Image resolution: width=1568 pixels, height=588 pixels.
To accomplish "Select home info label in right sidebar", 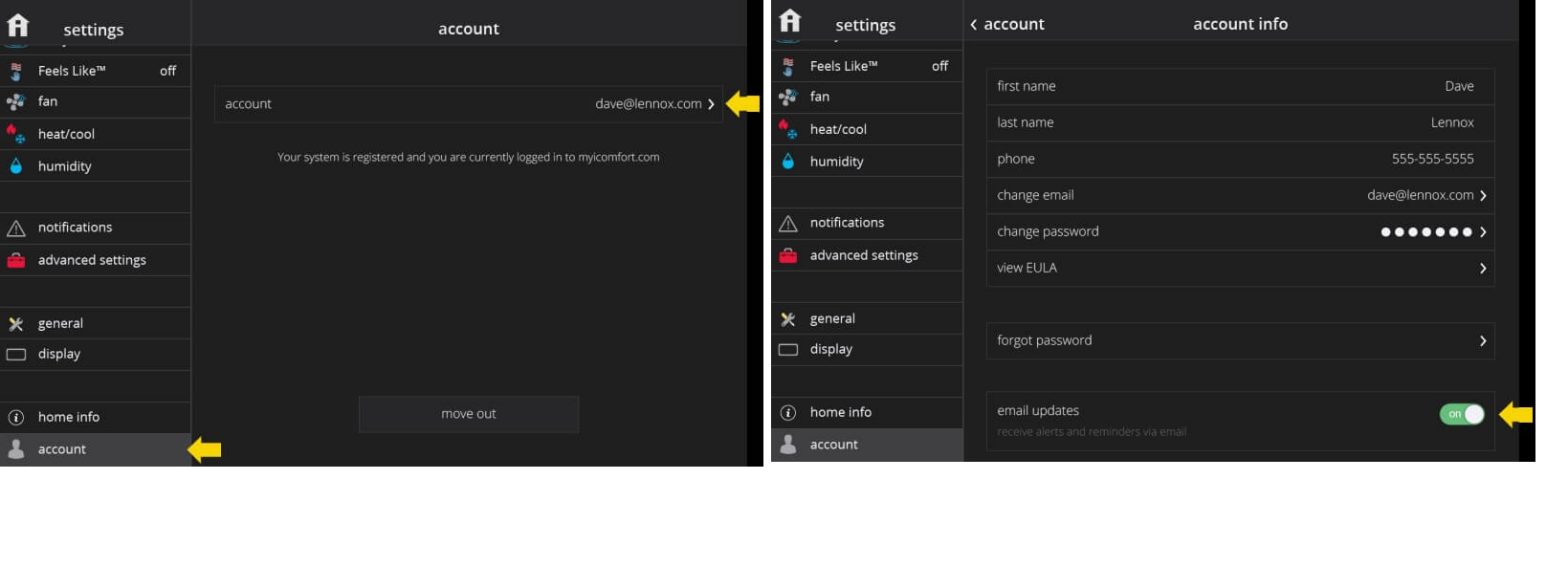I will [841, 412].
